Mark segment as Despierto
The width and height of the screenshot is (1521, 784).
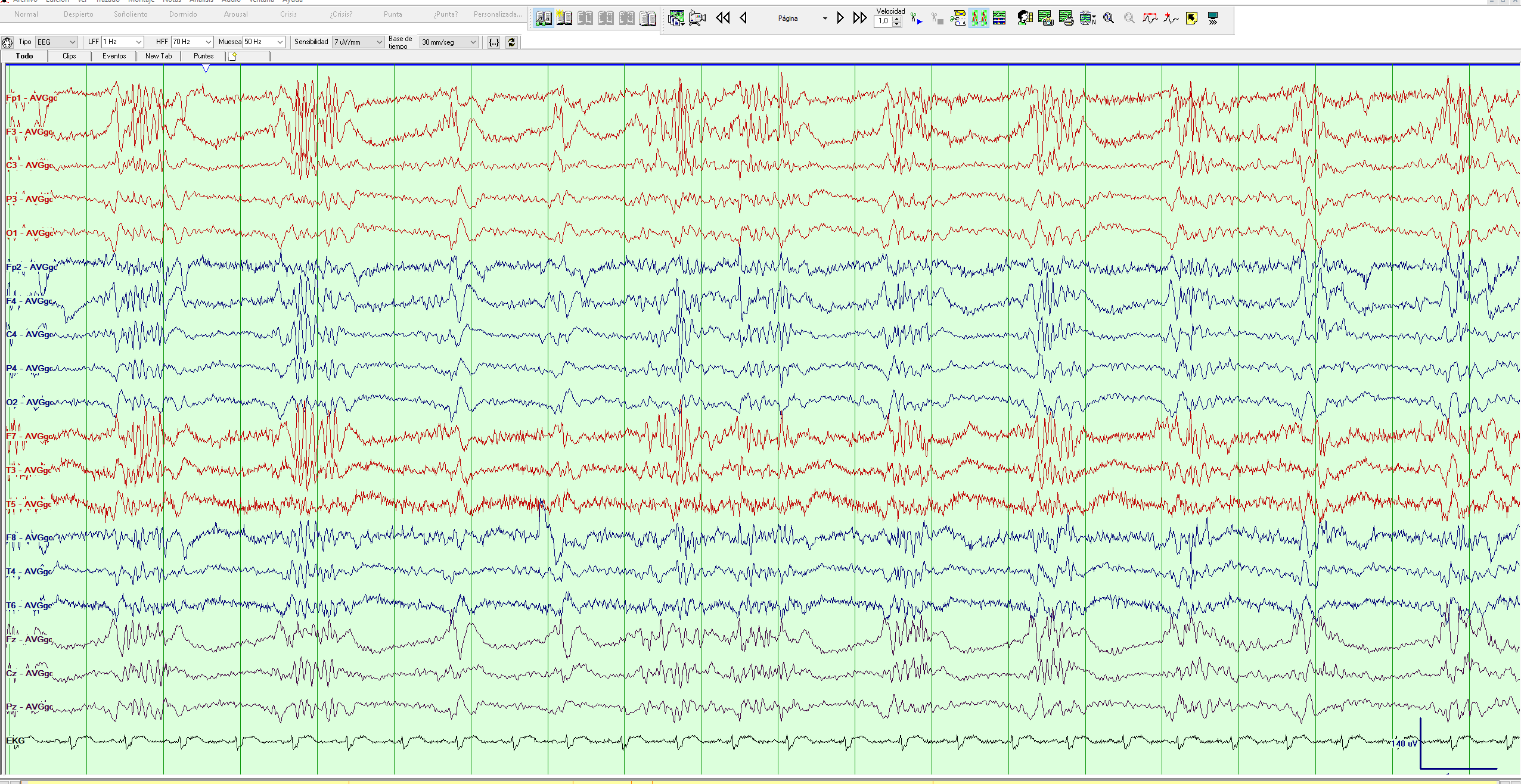[x=79, y=14]
